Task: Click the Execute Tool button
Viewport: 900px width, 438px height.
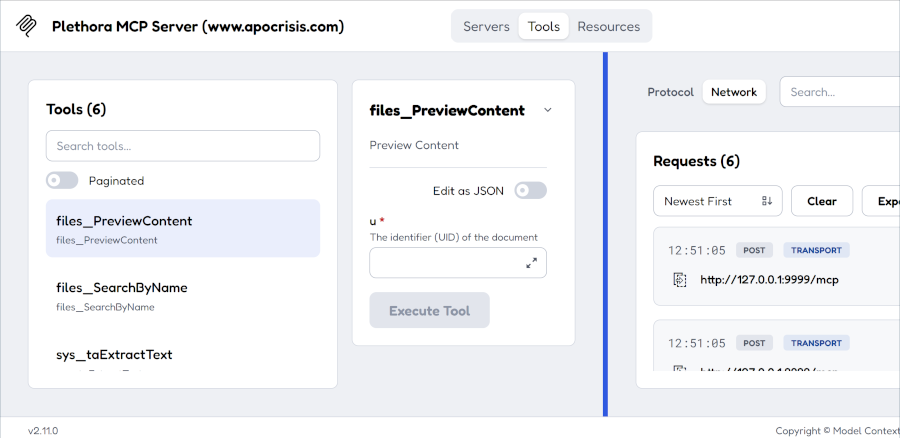Action: coord(429,311)
